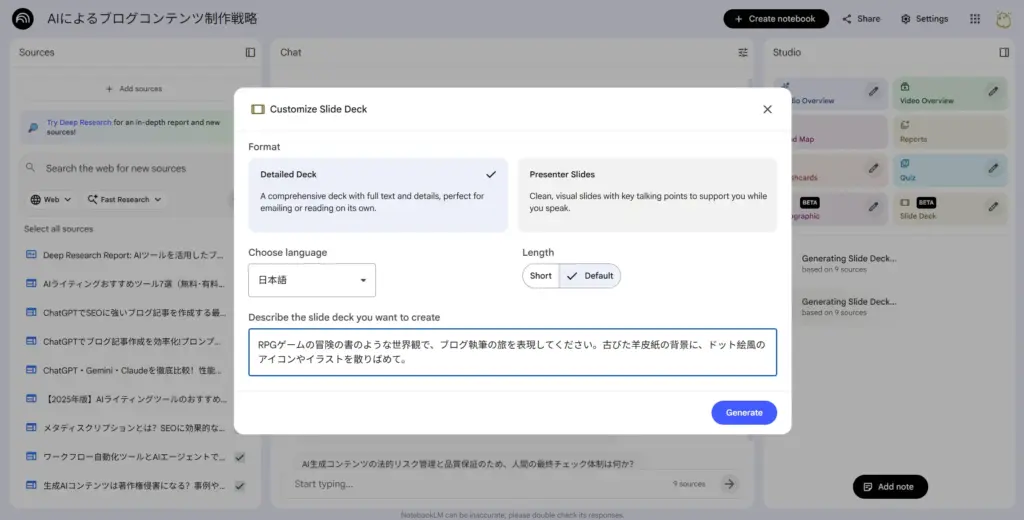Close the Customize Slide Deck dialog
Screen dimensions: 1024x520
[767, 109]
